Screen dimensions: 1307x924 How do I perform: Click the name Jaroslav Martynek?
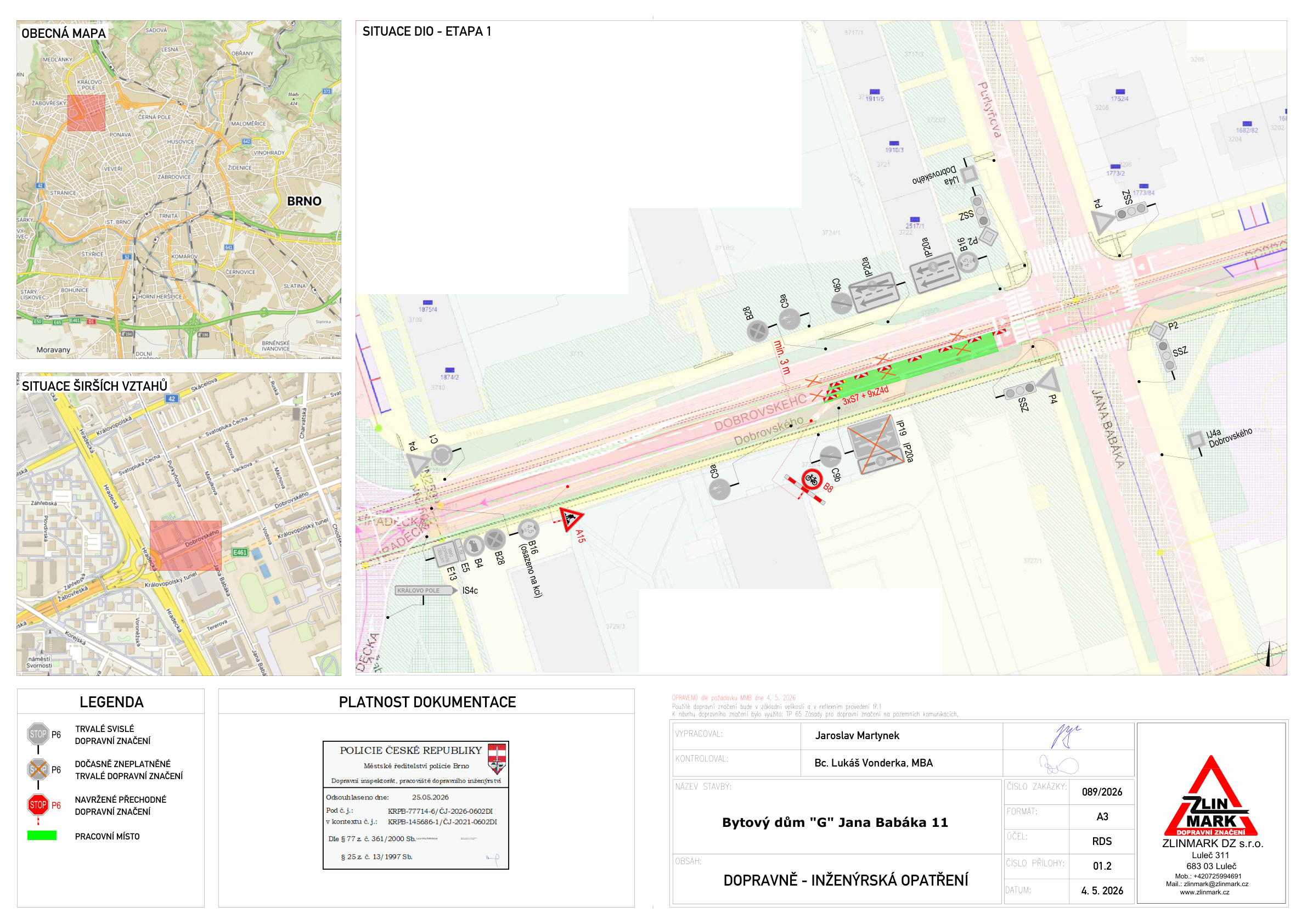[x=857, y=736]
